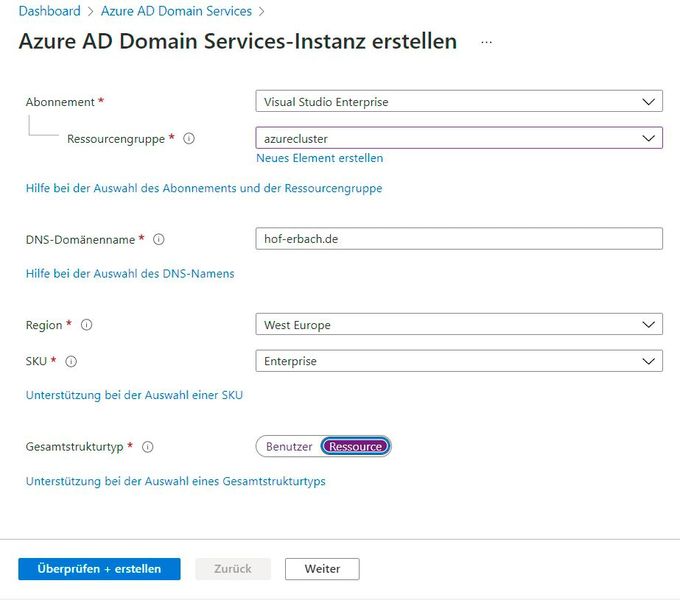The image size is (680, 600).
Task: Focus the DNS-Domänenname field hof-erbach.de
Action: [459, 238]
